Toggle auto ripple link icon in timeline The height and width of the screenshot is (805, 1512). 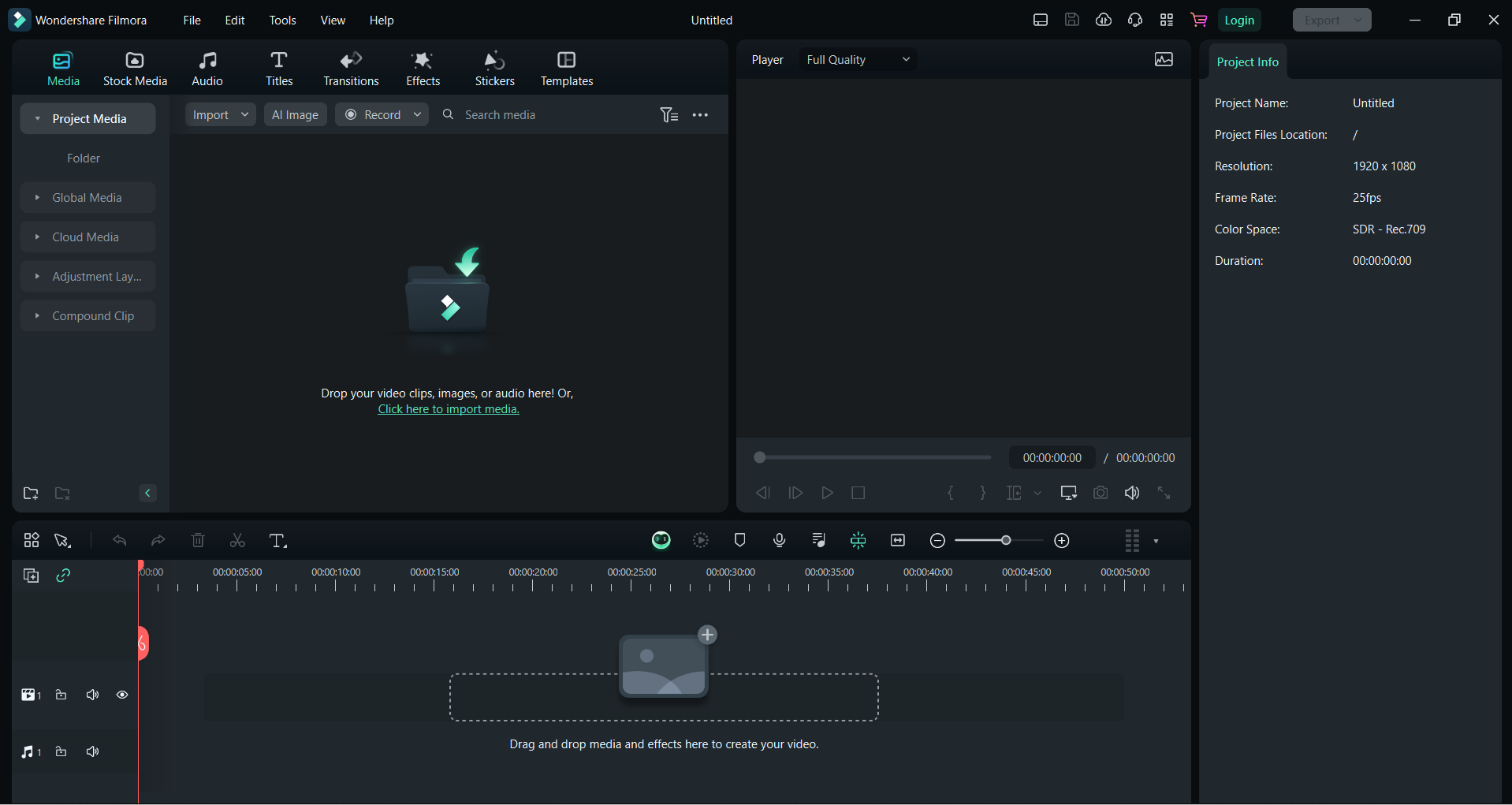click(x=63, y=576)
